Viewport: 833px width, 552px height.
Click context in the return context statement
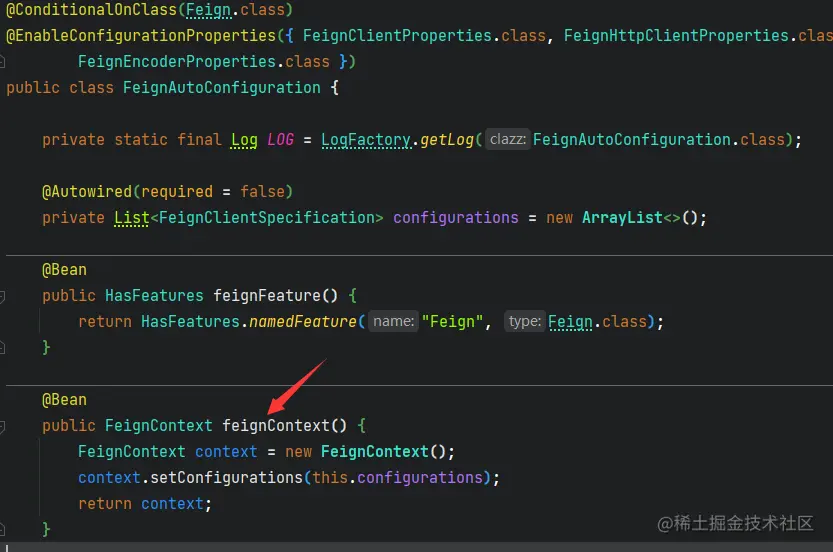172,504
